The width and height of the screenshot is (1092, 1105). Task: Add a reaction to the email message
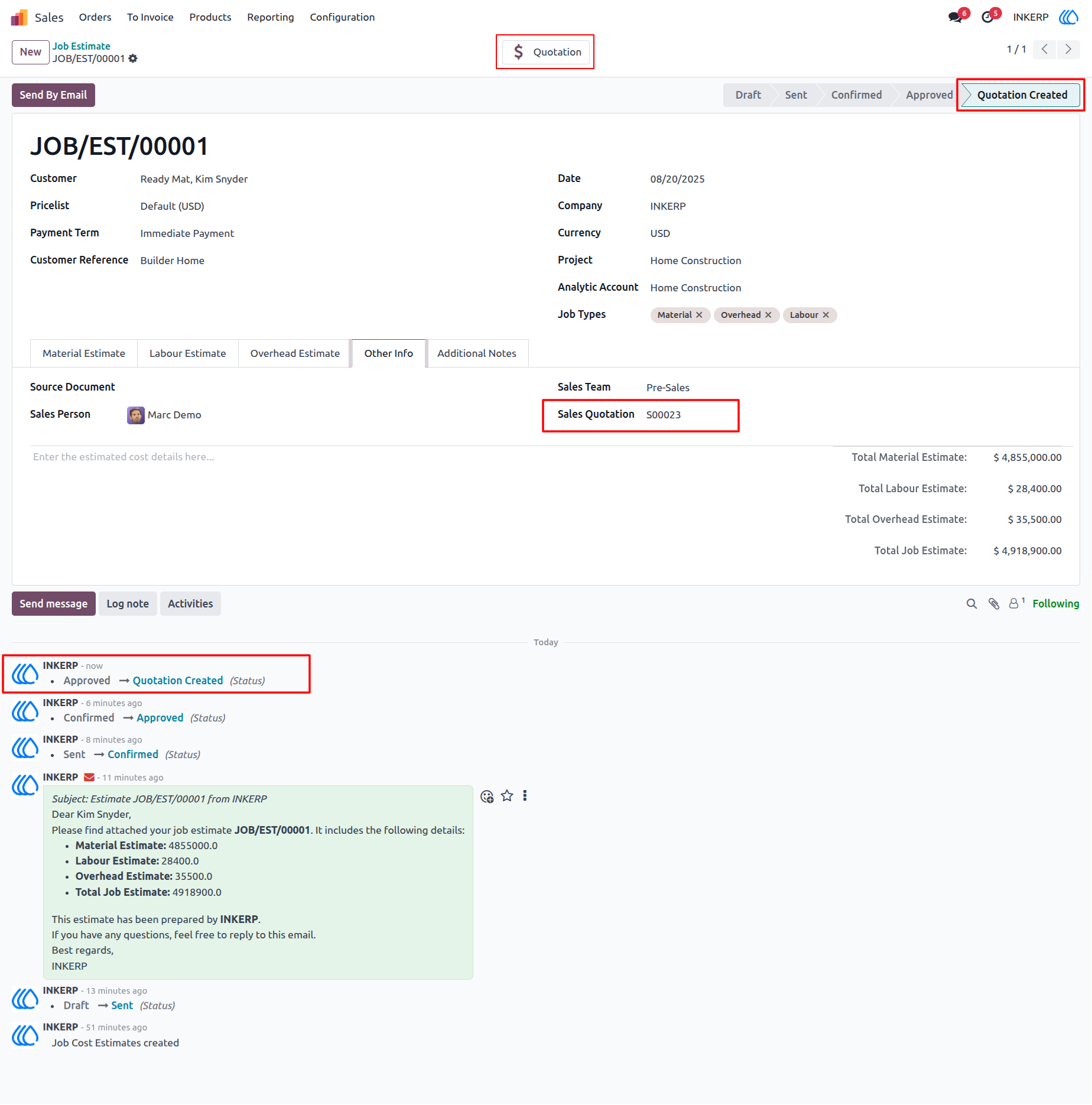[487, 797]
